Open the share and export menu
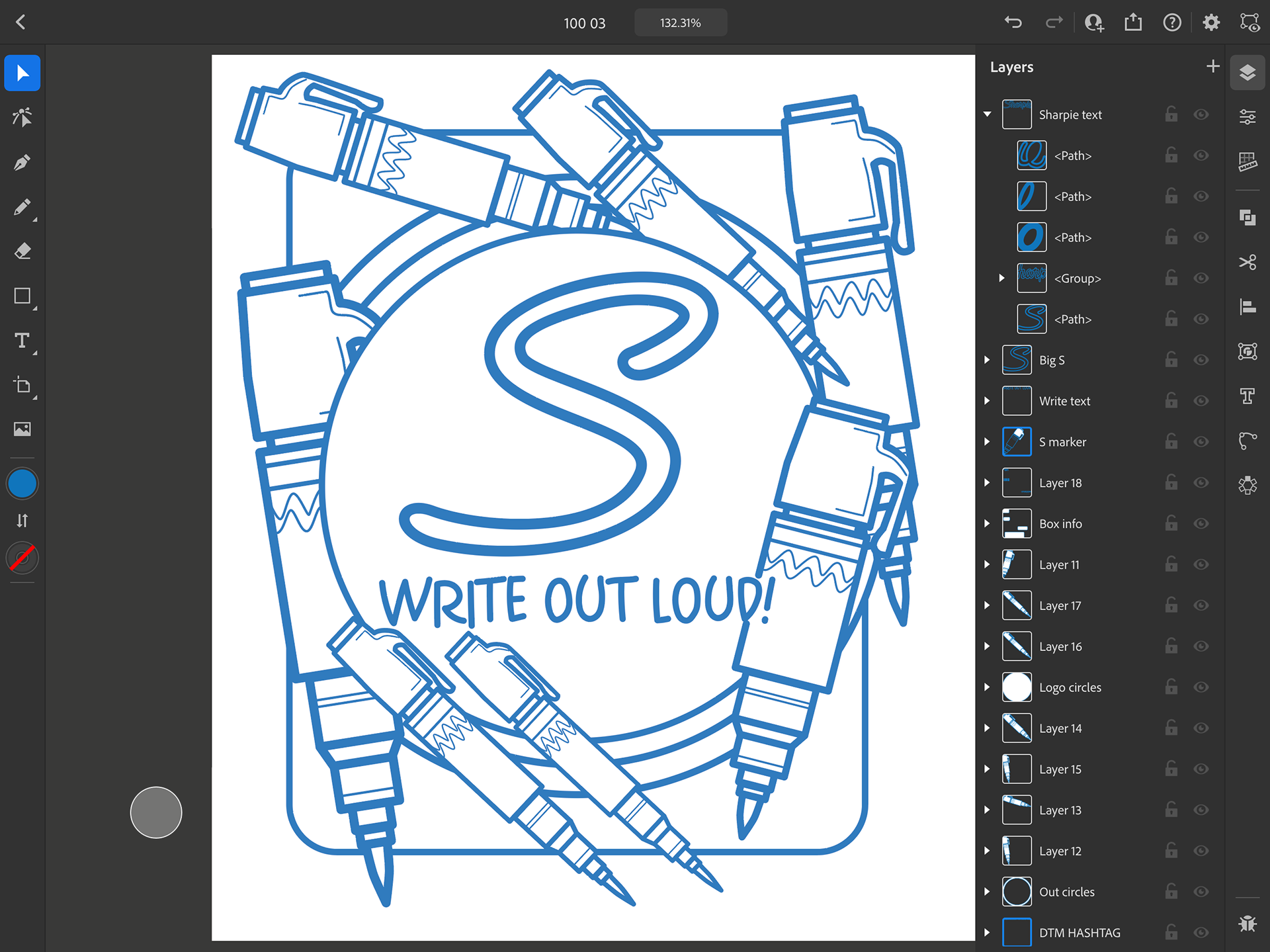1270x952 pixels. (1133, 22)
